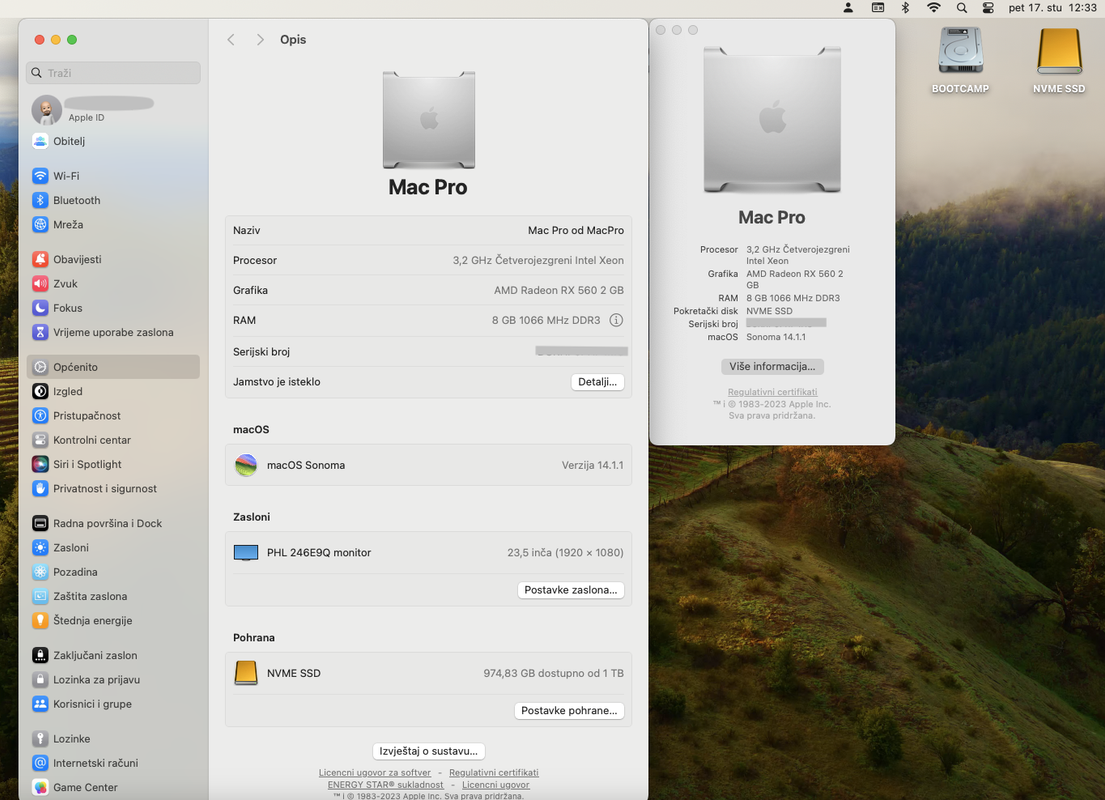Select the Štednja energije bulb icon

[x=40, y=620]
